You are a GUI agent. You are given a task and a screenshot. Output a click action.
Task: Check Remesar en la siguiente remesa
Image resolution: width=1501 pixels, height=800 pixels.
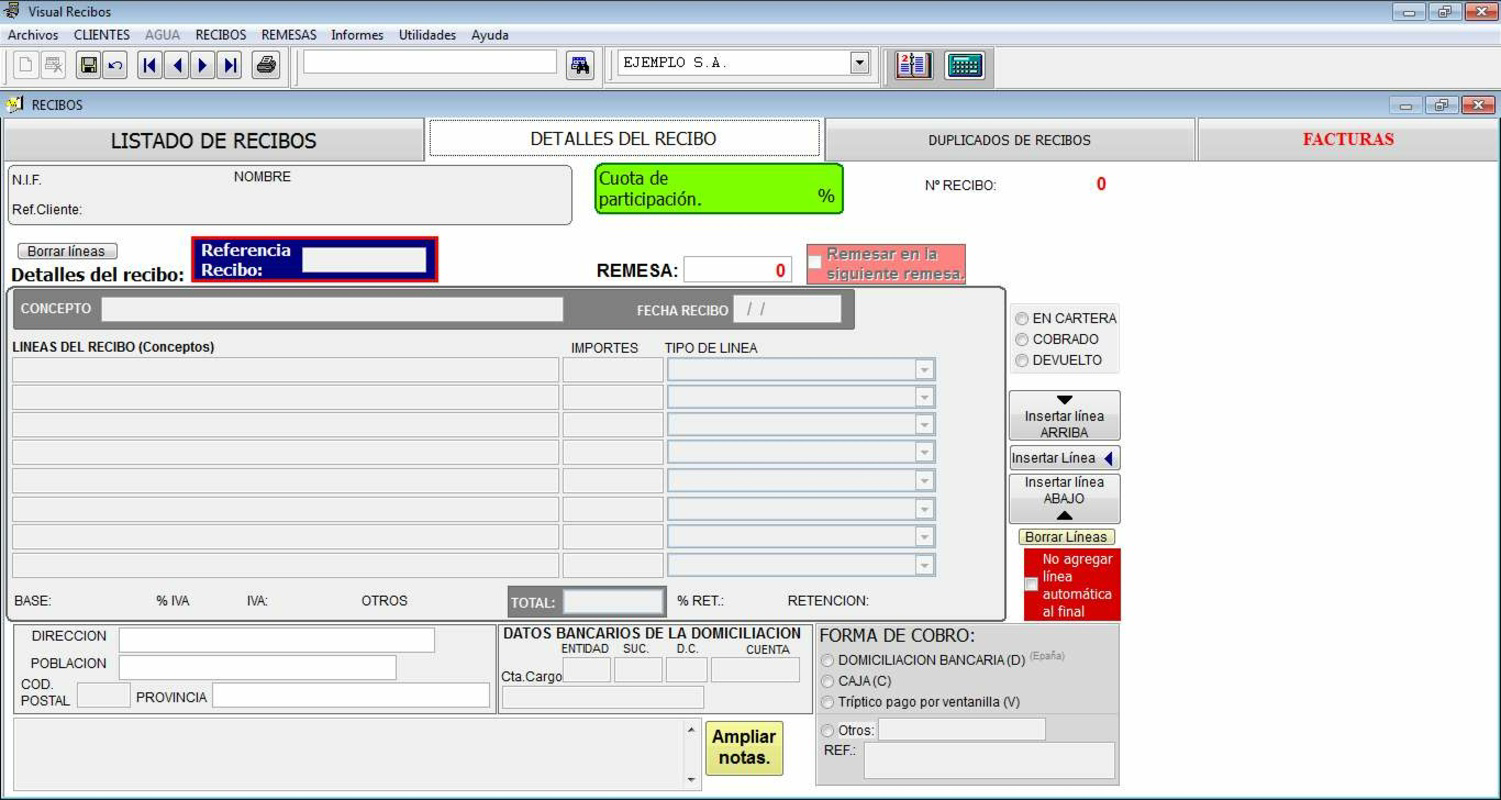pyautogui.click(x=815, y=263)
